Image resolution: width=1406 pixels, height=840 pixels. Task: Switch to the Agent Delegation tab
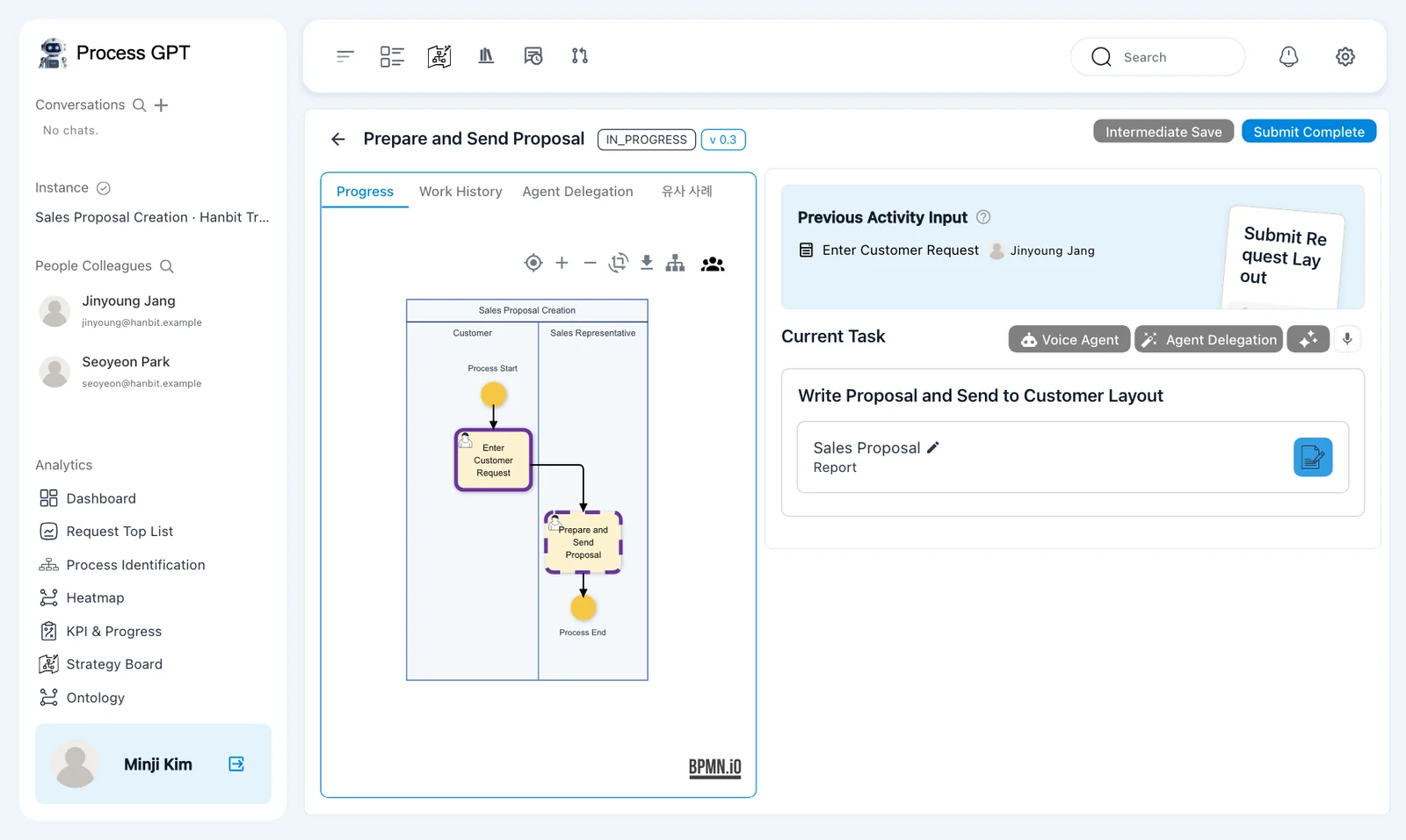tap(577, 192)
